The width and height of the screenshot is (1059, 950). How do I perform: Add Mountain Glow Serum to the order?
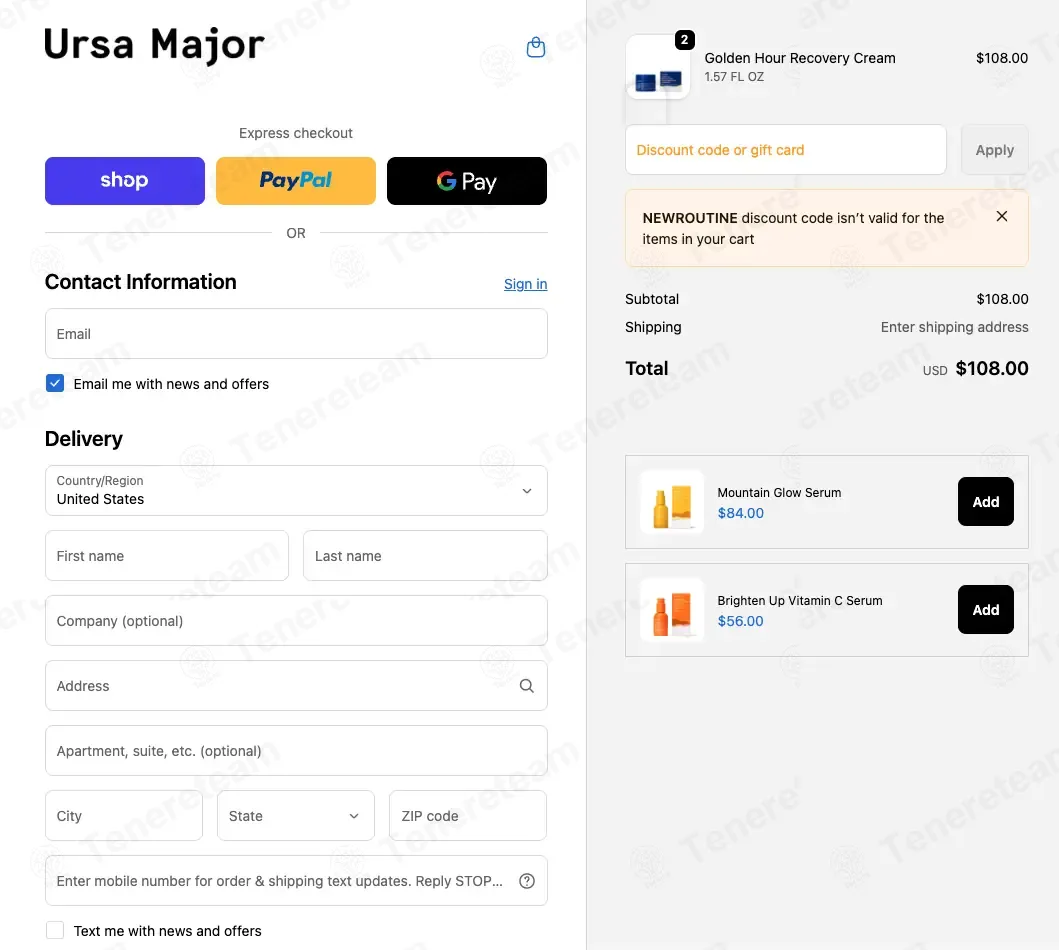985,502
